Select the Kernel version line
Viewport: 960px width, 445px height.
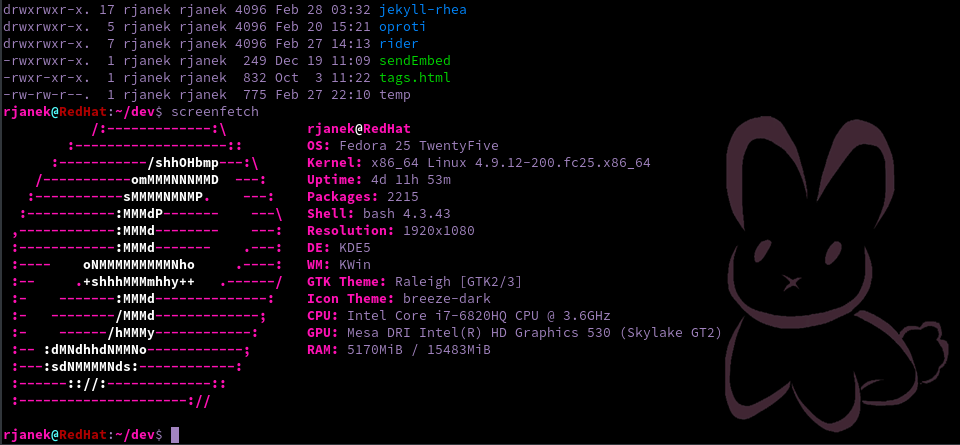[479, 163]
